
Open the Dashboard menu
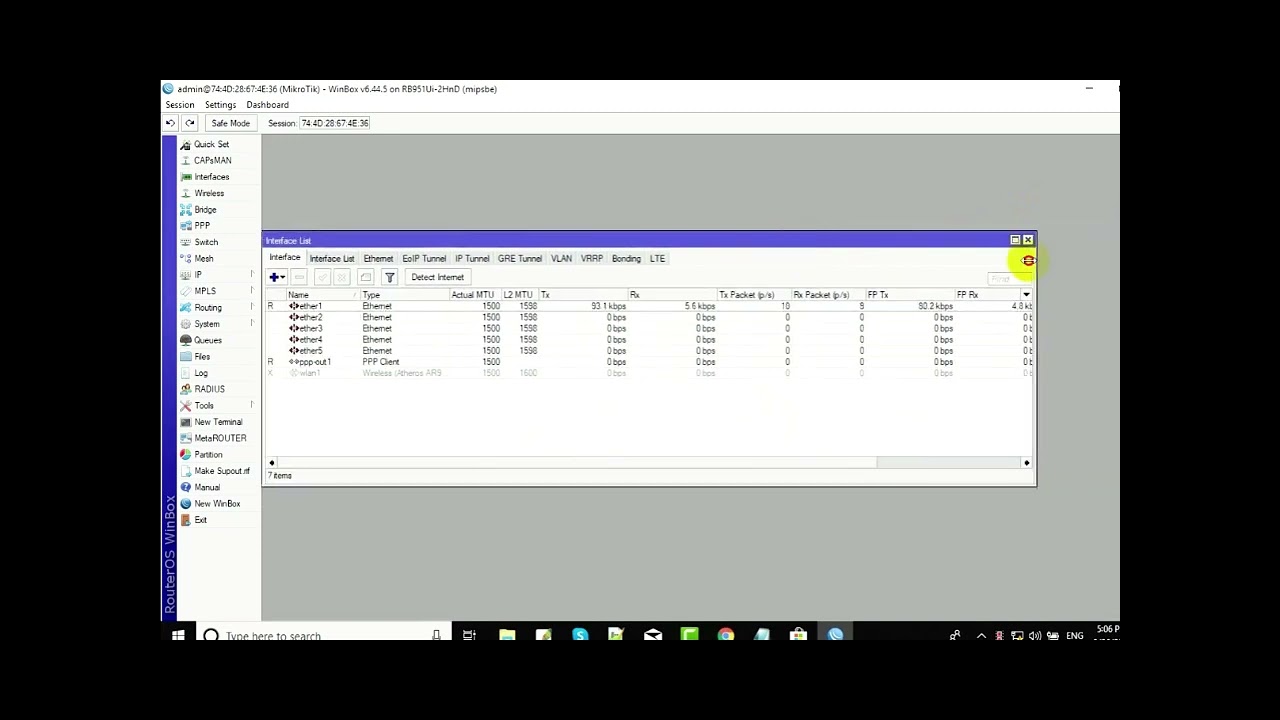[267, 105]
